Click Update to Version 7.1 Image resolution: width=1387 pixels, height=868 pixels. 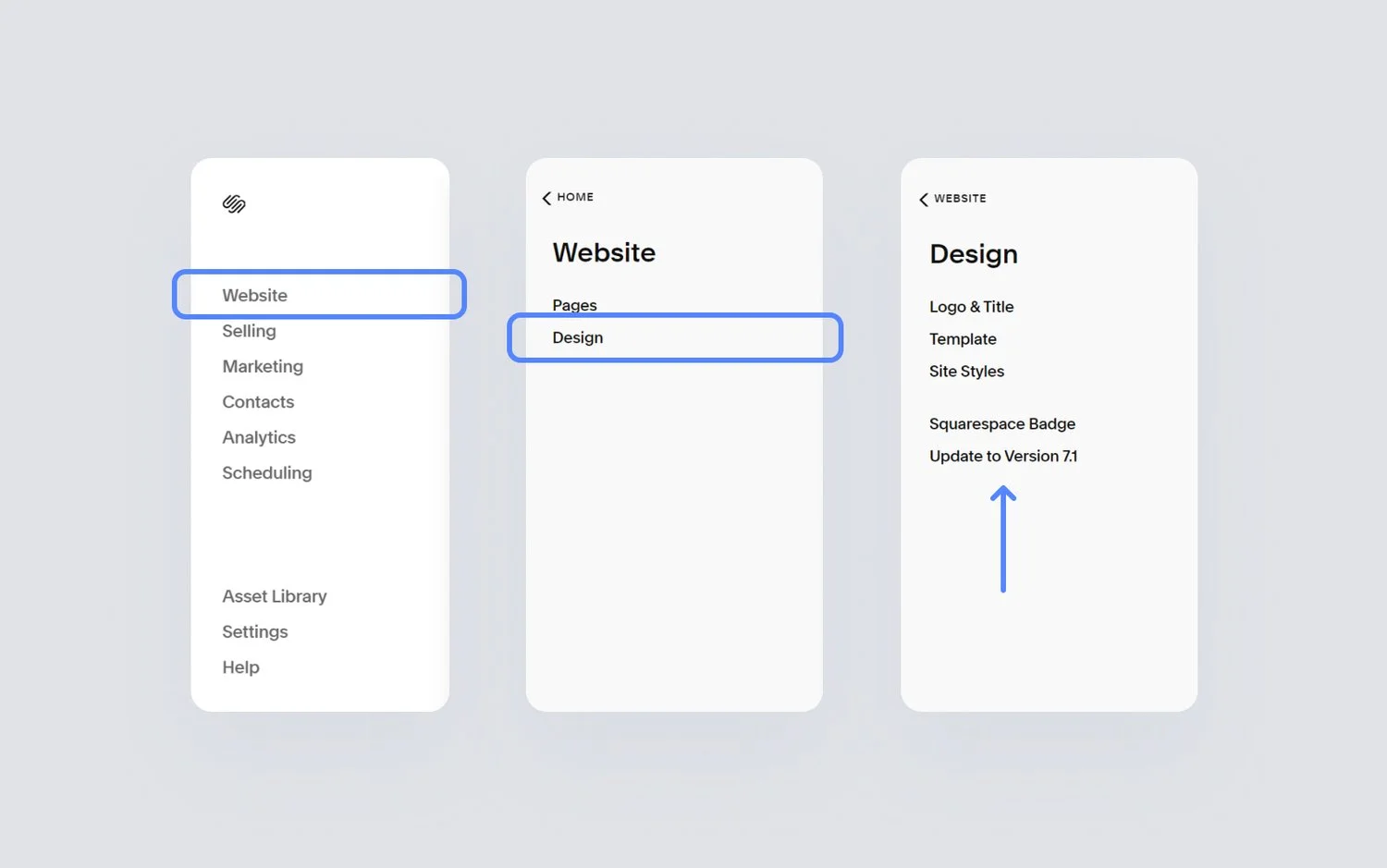click(x=1004, y=456)
